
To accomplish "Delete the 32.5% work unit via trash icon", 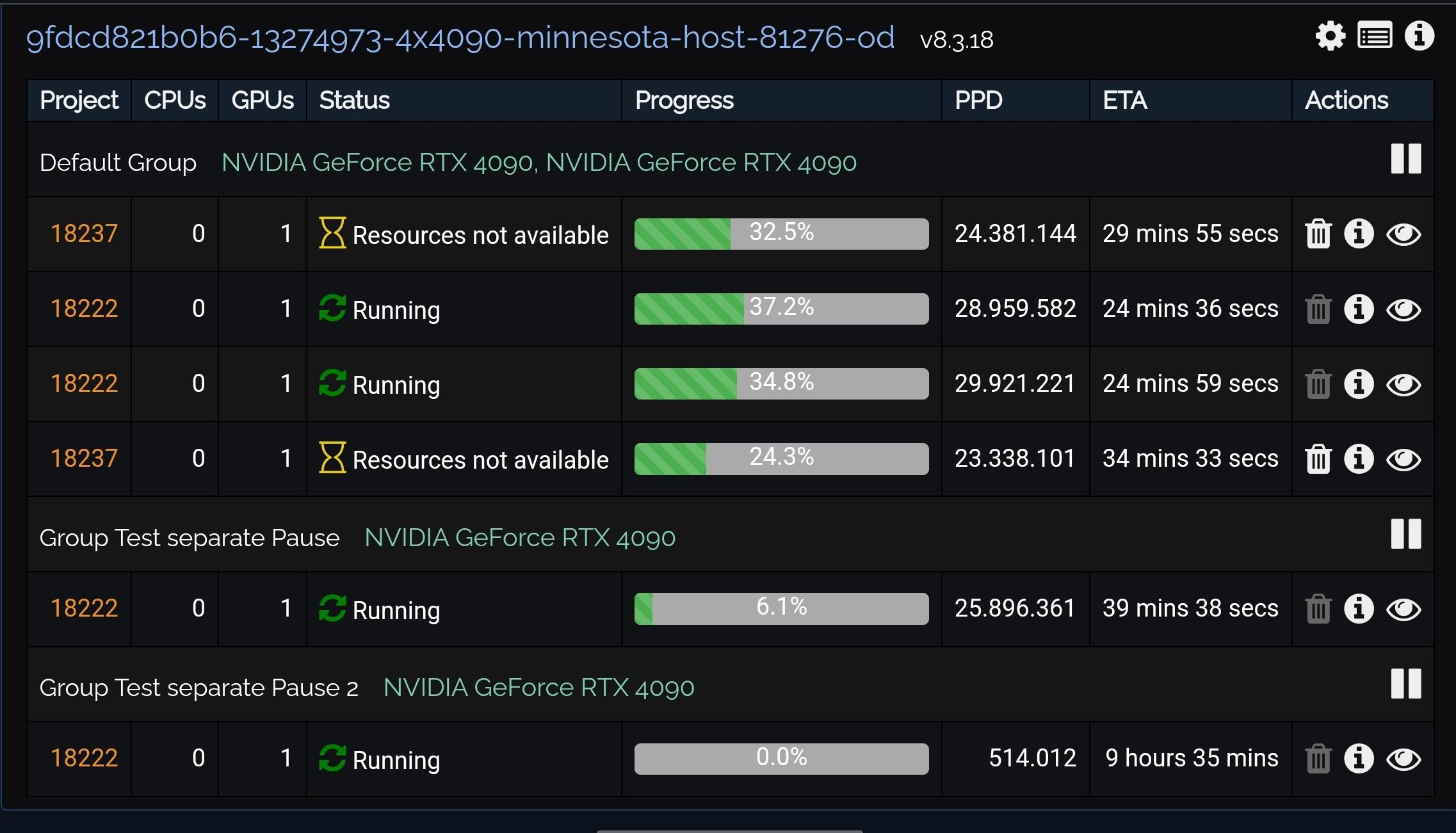I will point(1318,234).
